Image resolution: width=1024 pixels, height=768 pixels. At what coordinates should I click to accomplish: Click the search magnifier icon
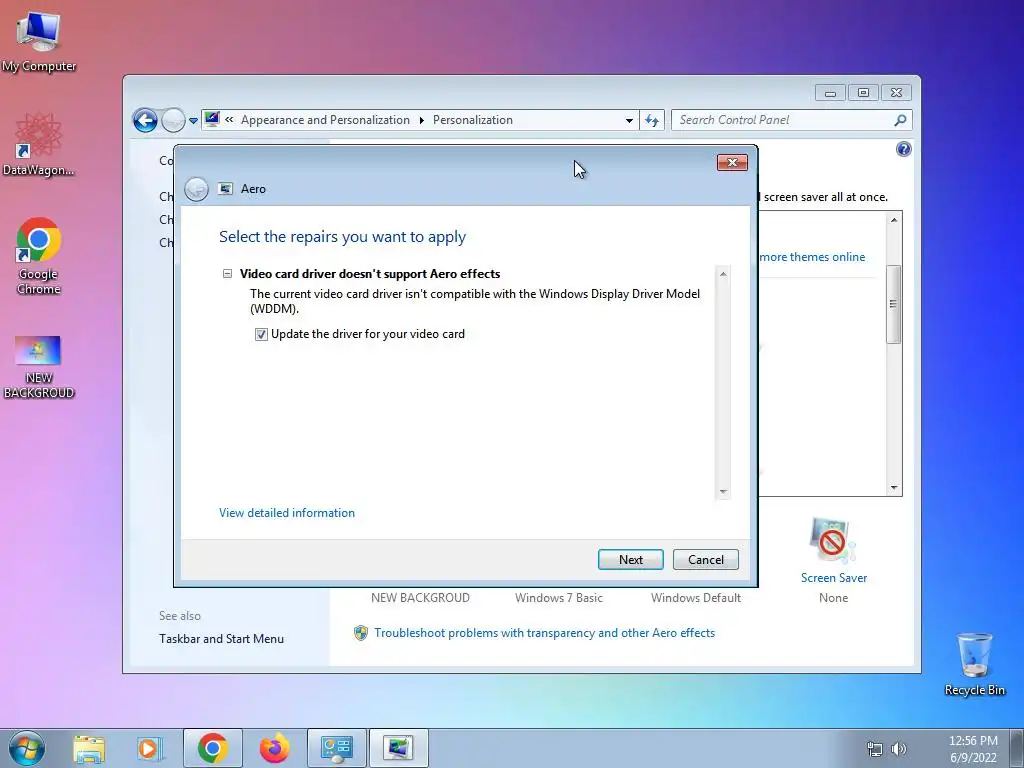click(x=900, y=120)
